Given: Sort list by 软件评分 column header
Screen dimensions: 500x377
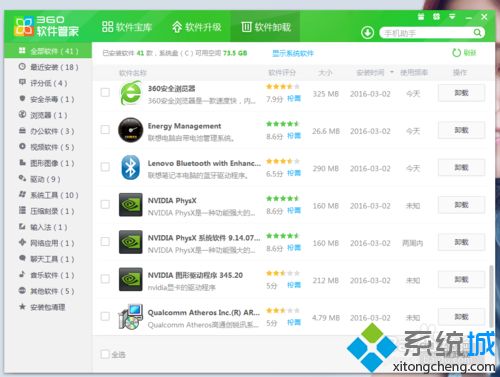Looking at the screenshot, I should 282,72.
